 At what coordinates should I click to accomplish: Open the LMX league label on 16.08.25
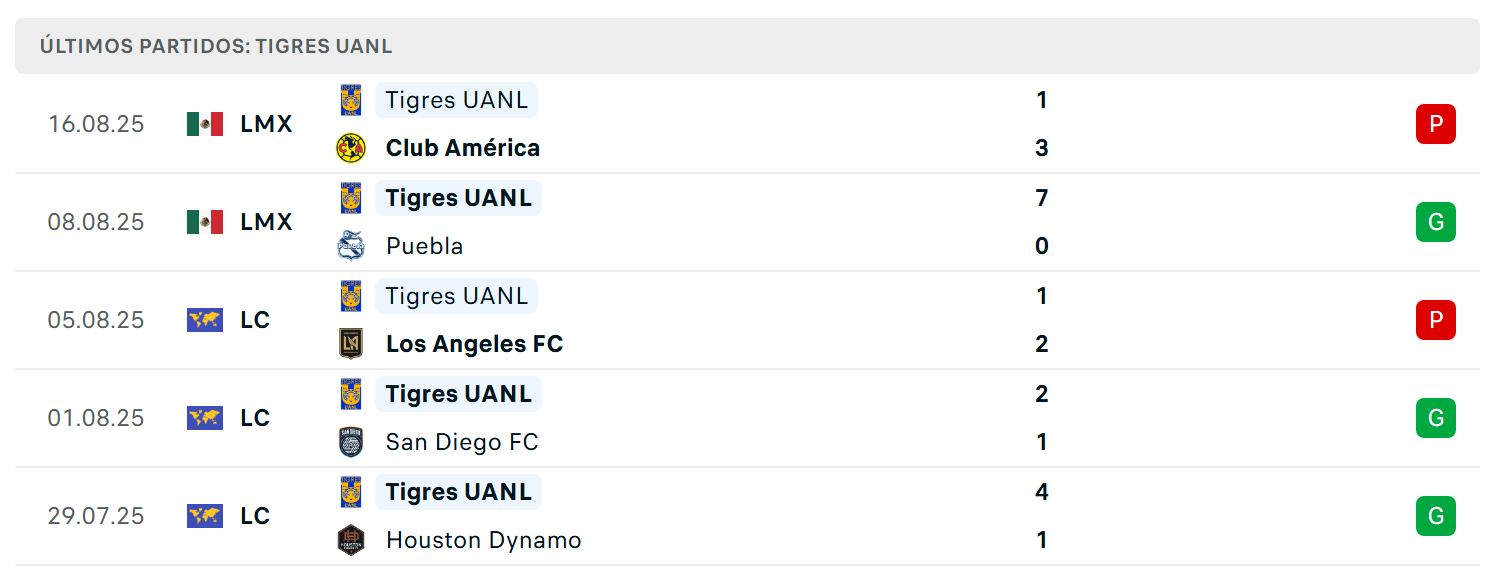point(267,124)
